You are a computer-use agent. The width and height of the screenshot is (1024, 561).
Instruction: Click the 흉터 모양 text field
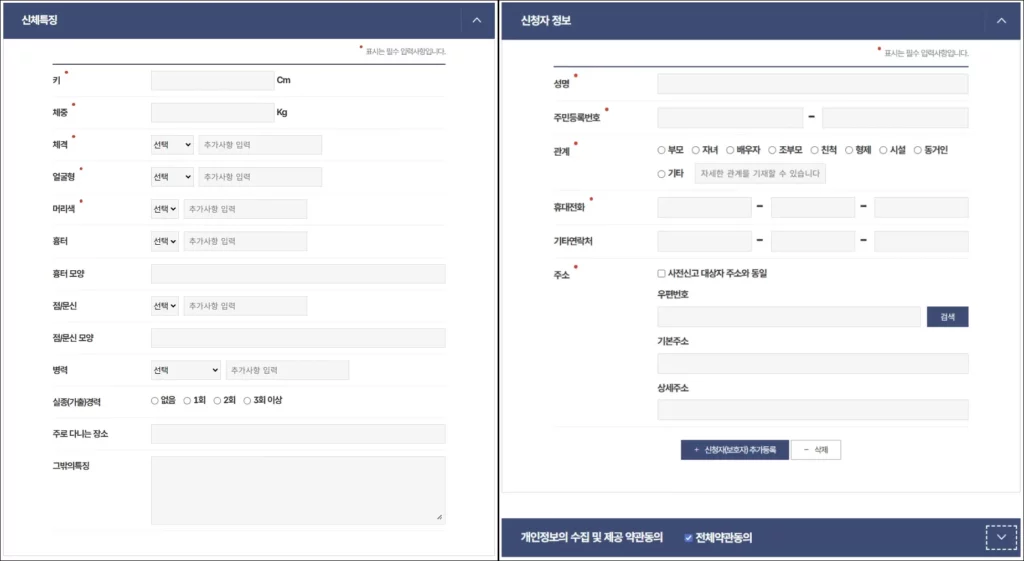point(298,274)
